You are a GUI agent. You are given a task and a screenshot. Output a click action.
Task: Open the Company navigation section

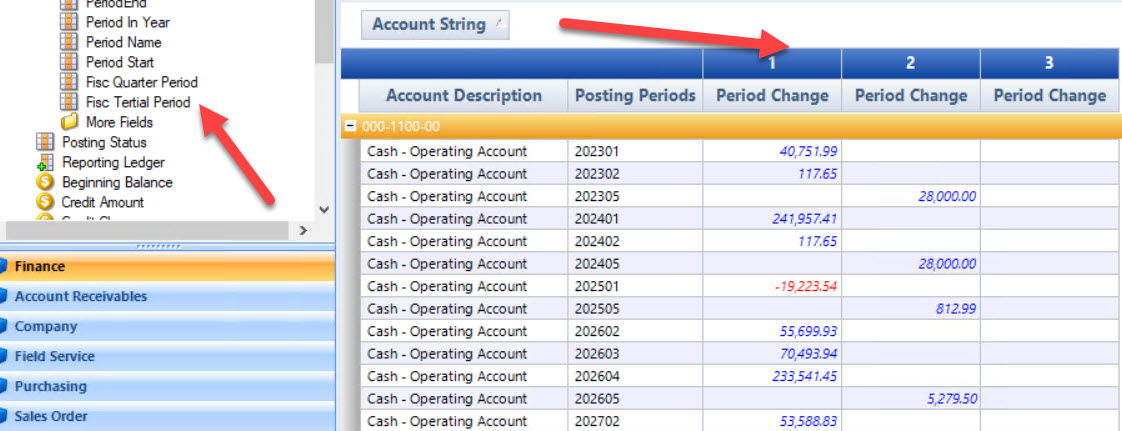coord(167,326)
